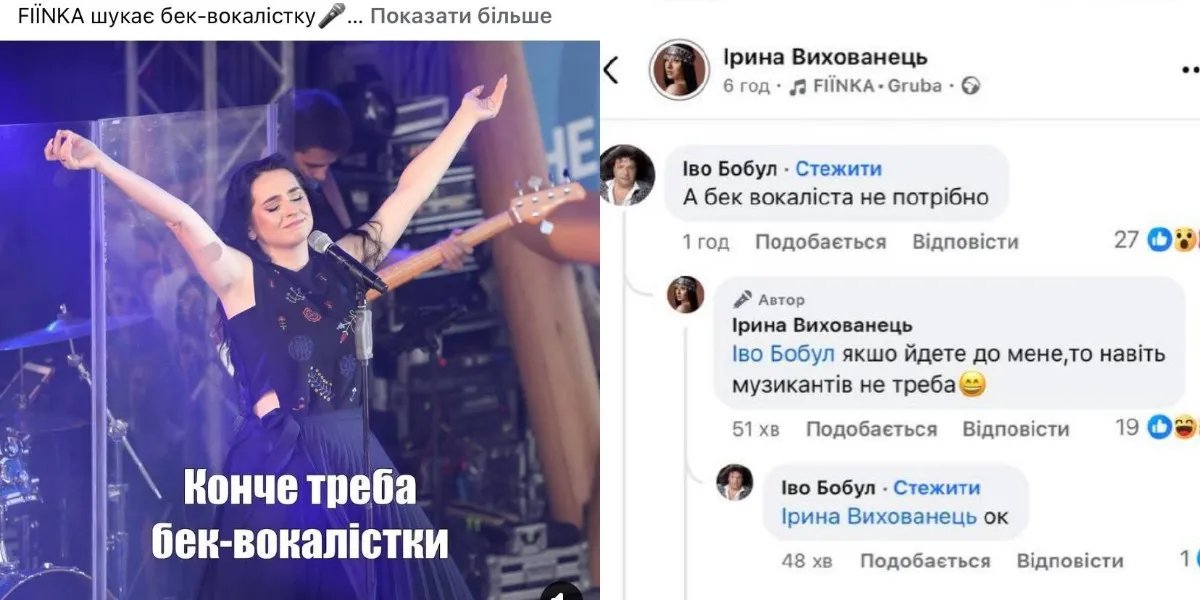The height and width of the screenshot is (600, 1200).
Task: Open Іво Бобул's small avatar on 'ок' reply
Action: (735, 483)
